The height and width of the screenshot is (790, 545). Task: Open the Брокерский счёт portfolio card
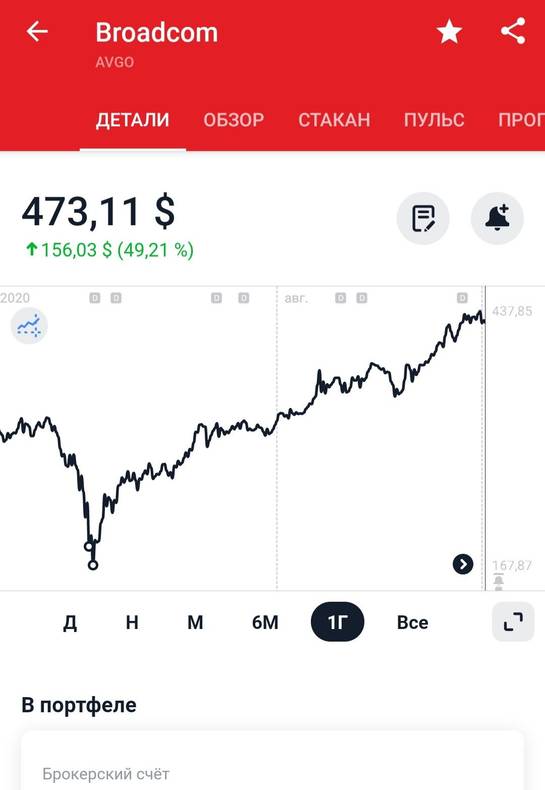tap(272, 761)
